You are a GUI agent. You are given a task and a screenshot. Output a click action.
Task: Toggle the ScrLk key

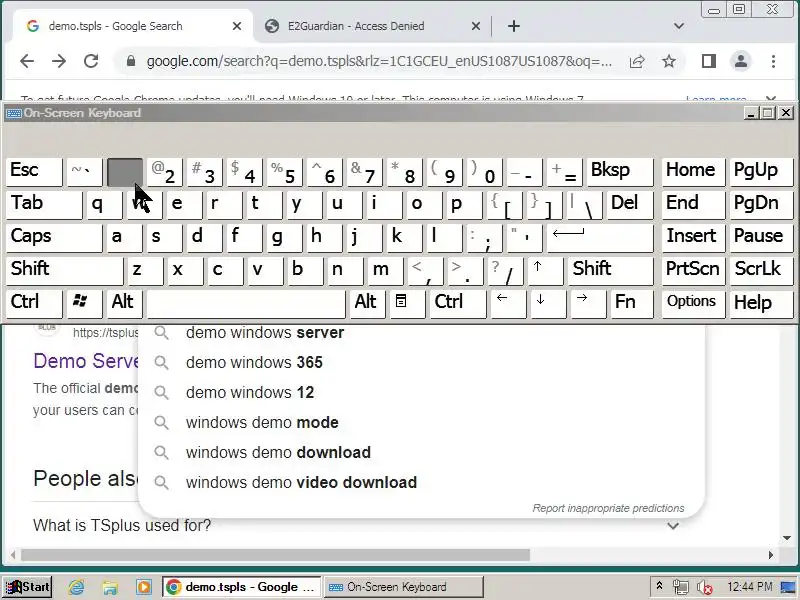click(x=761, y=270)
